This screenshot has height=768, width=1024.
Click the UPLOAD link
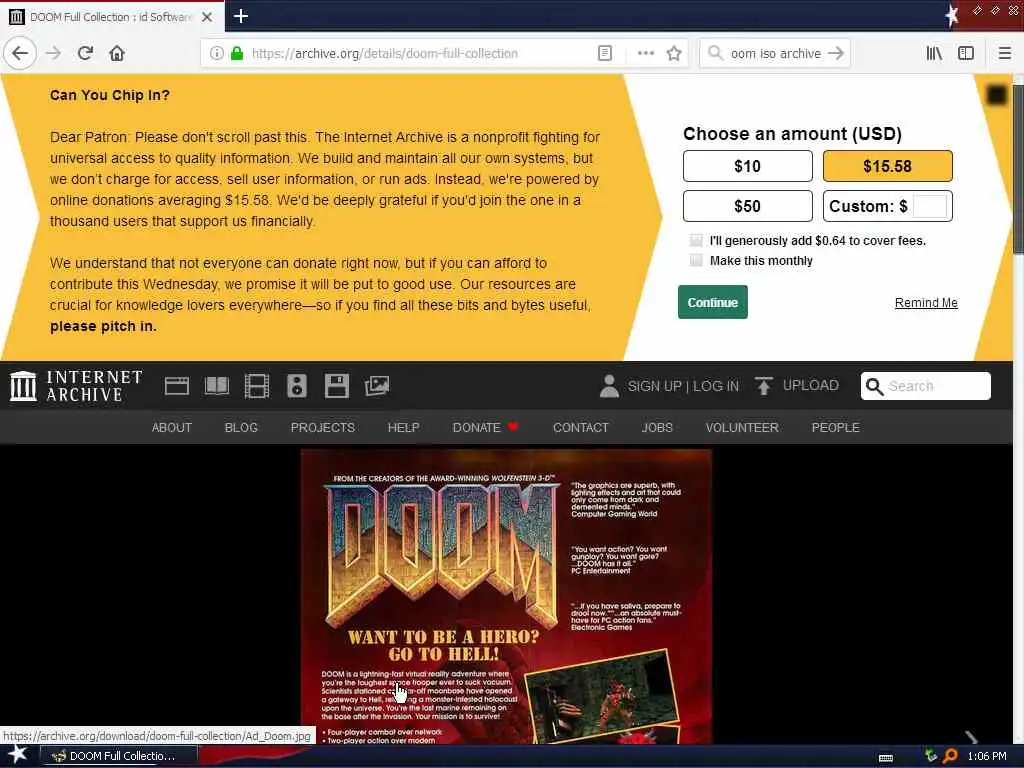coord(810,385)
